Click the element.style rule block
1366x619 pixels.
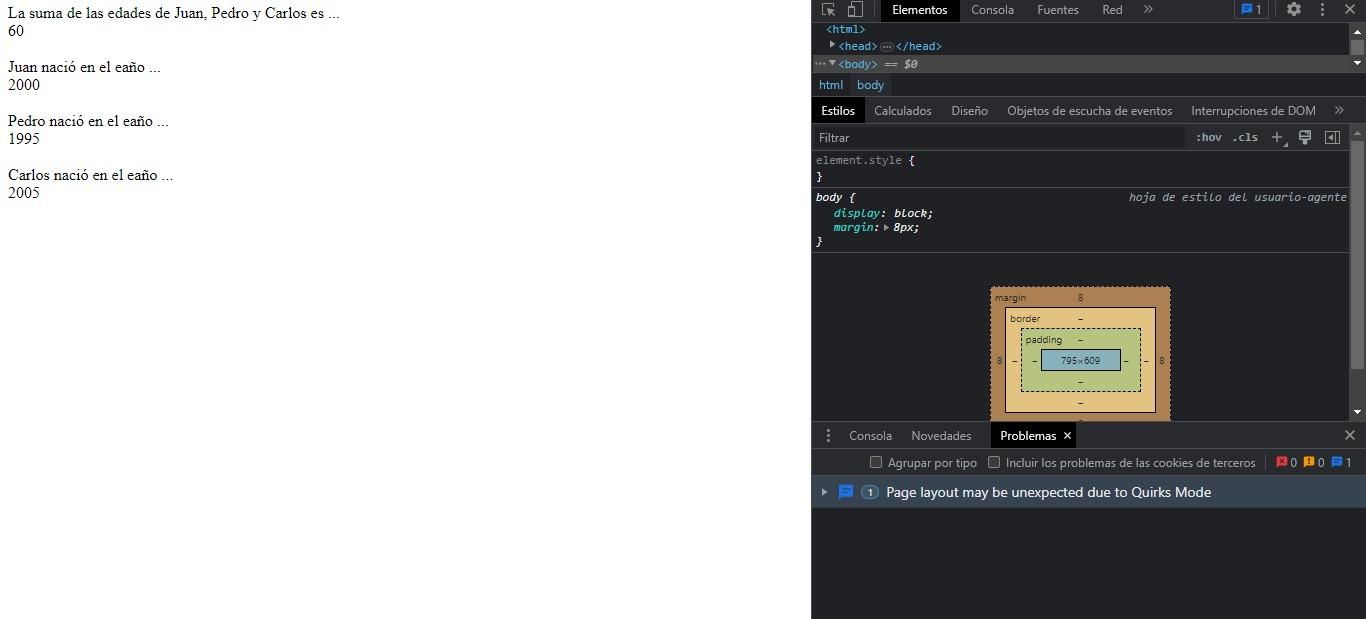[x=1080, y=168]
